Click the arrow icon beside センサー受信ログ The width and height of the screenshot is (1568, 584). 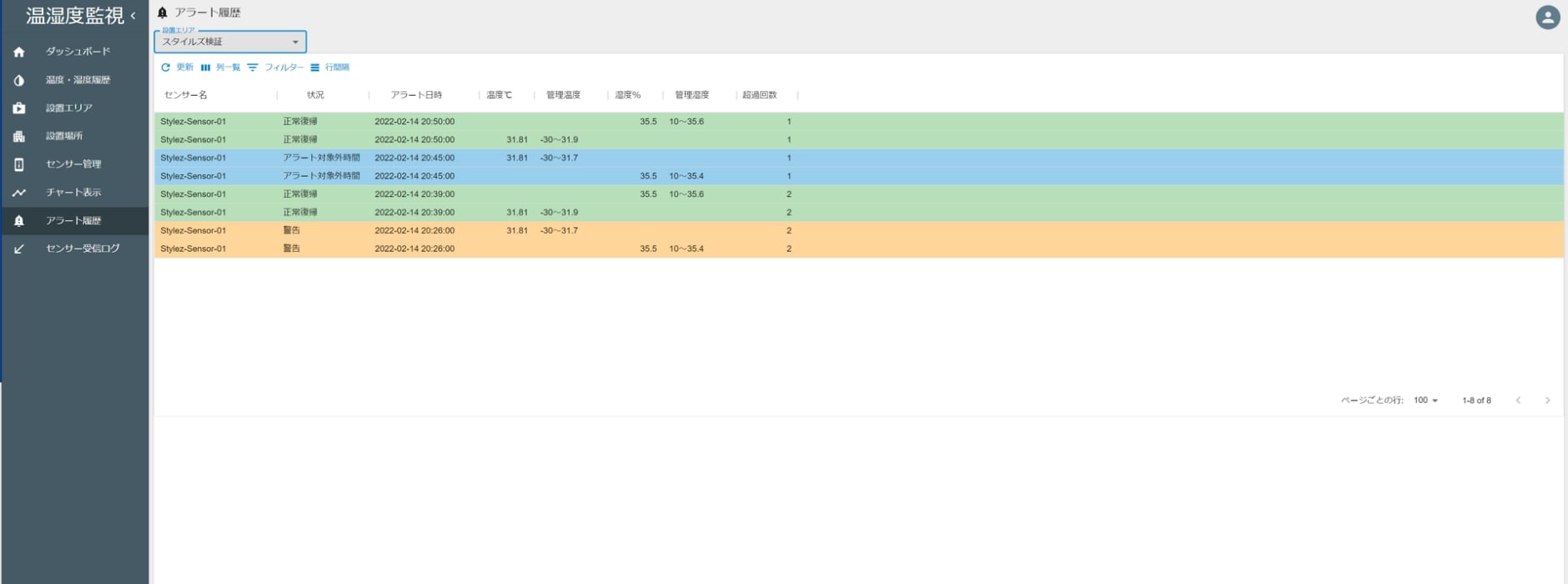pos(19,249)
